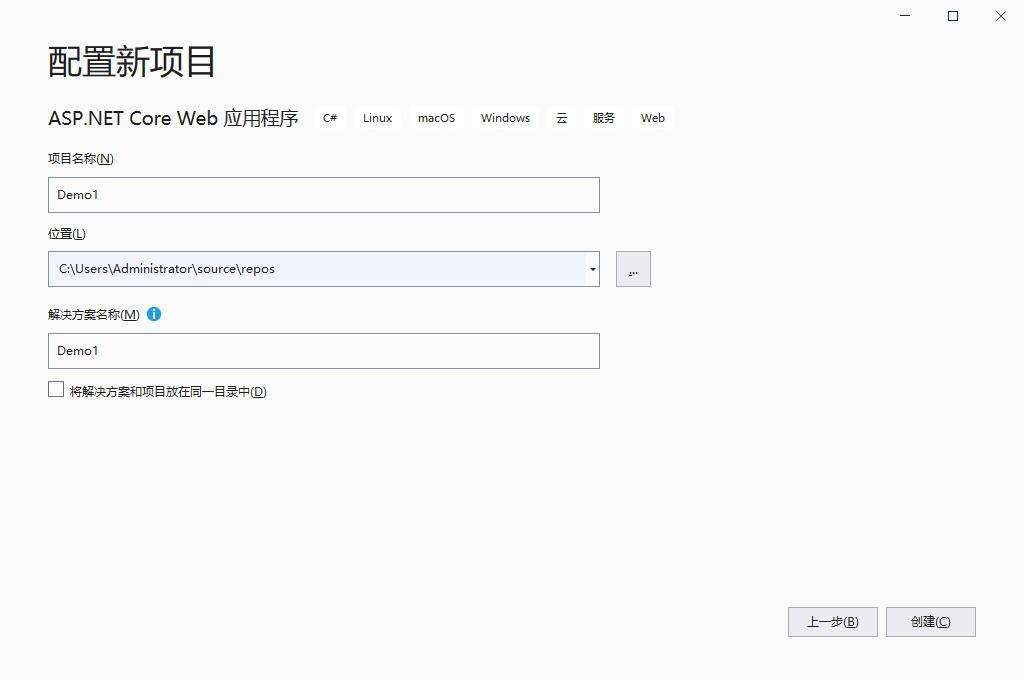This screenshot has width=1024, height=680.
Task: Click the 服务 tag
Action: (603, 118)
